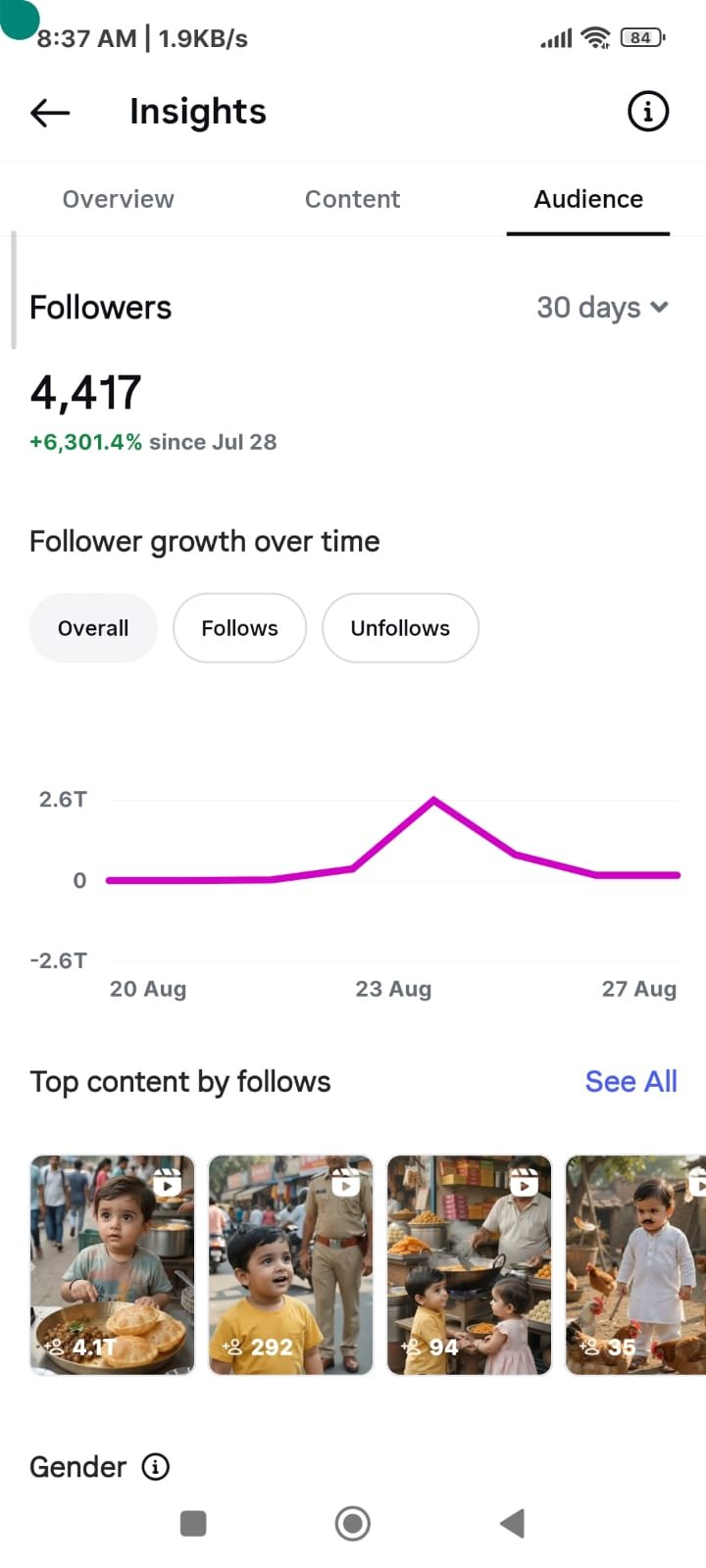Screen dimensions: 706x1568
Task: Tap See All for top content
Action: (x=631, y=1082)
